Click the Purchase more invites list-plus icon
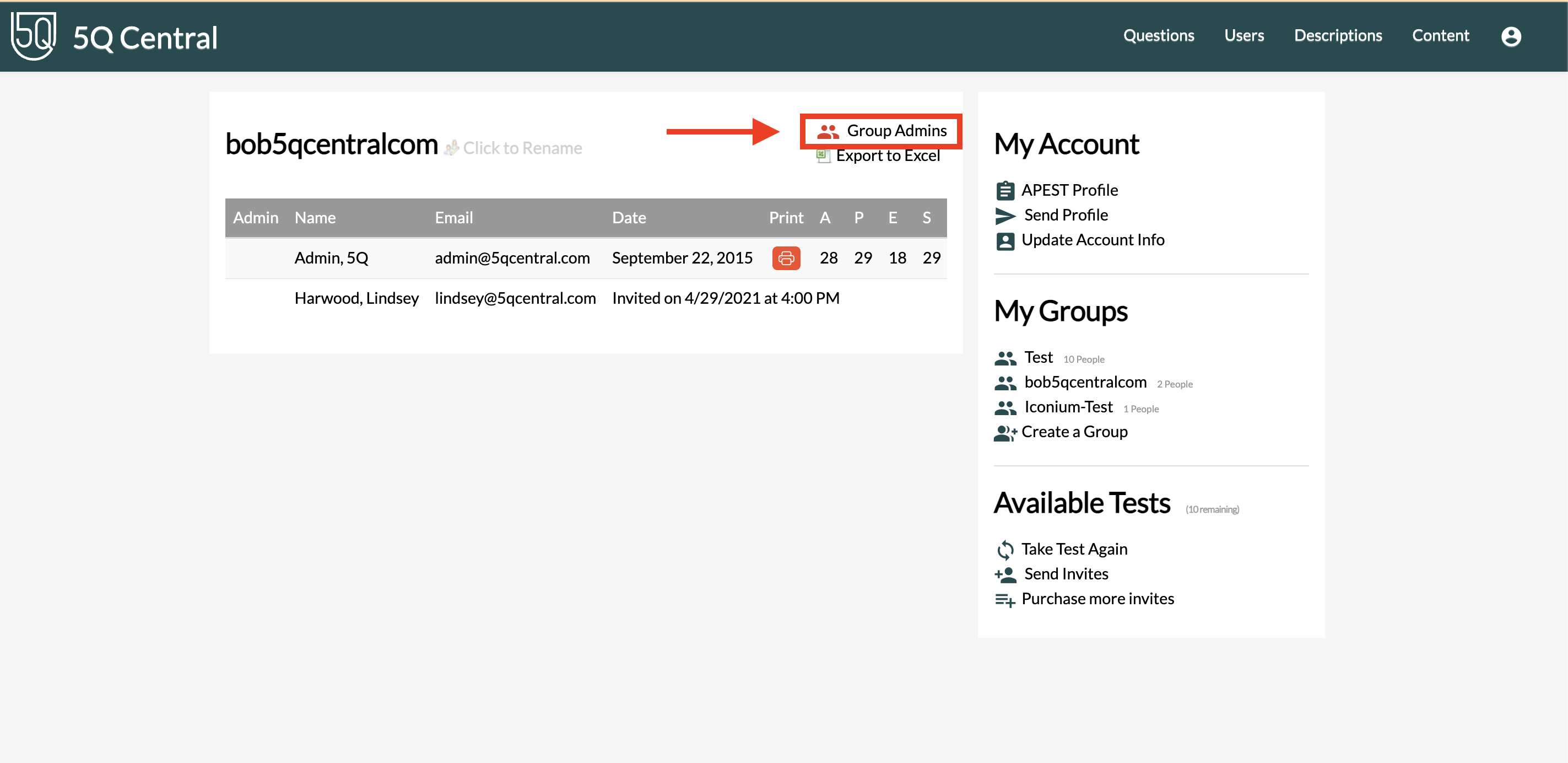The image size is (1568, 763). click(x=1005, y=600)
